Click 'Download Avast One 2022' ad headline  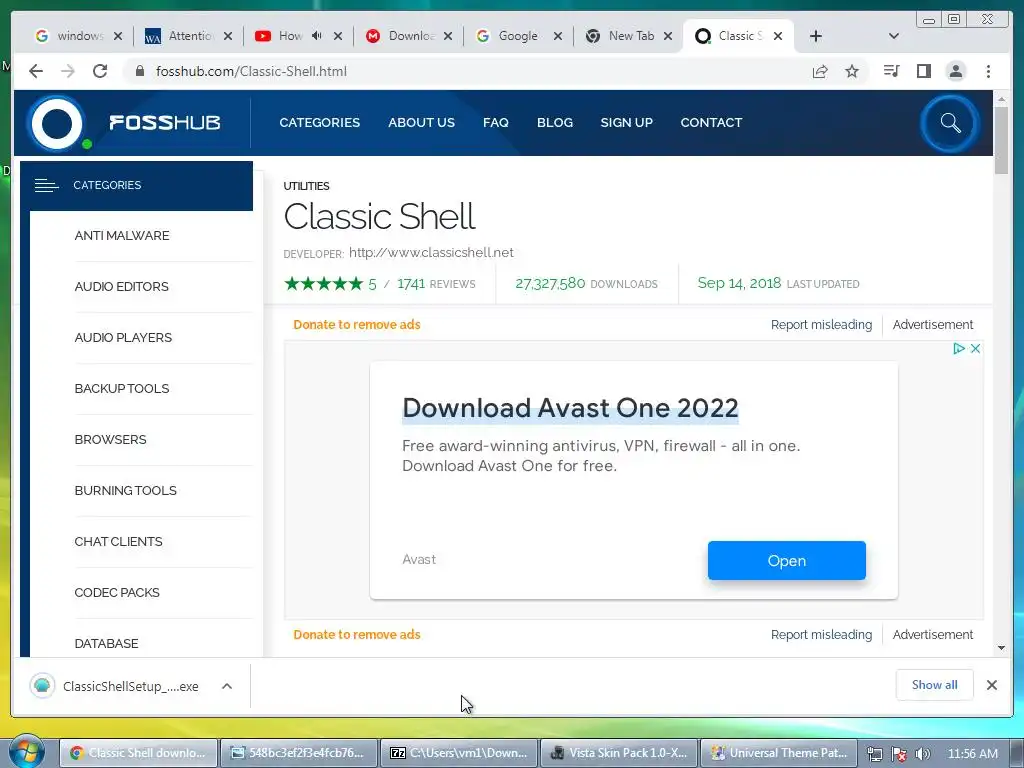point(570,408)
